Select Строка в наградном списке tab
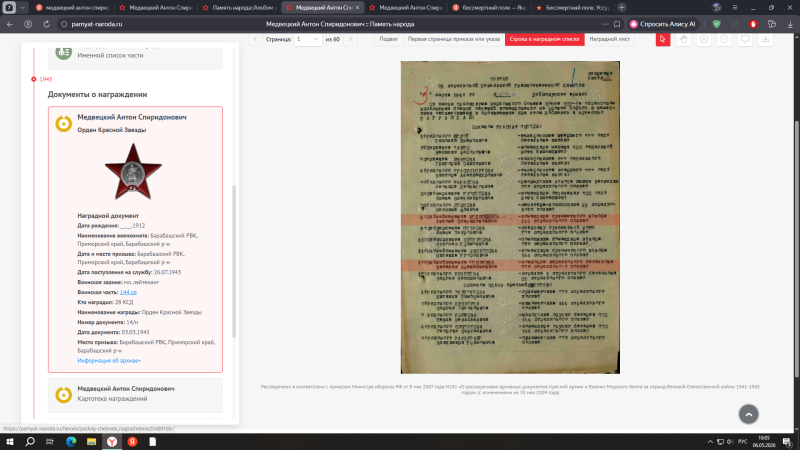 [544, 39]
